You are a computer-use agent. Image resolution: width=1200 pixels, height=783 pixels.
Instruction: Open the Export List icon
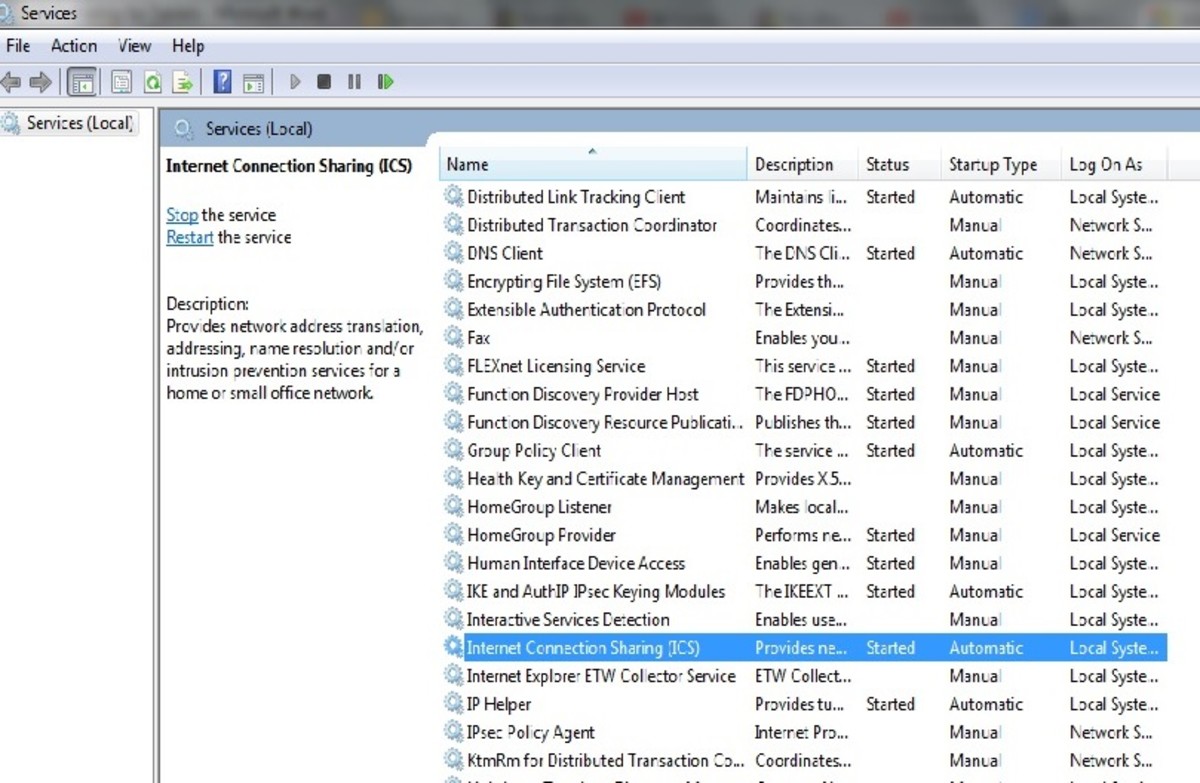pos(183,81)
